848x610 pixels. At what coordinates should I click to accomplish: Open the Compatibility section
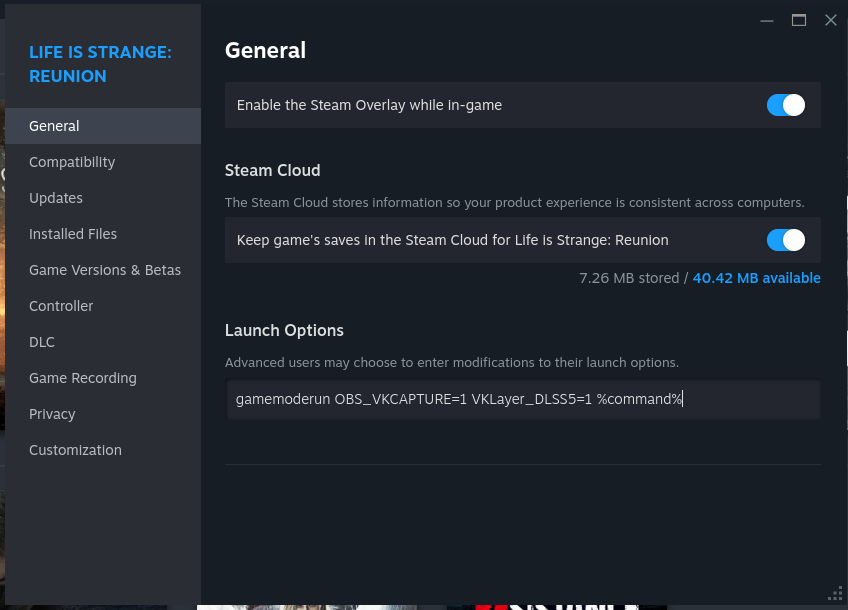point(103,162)
